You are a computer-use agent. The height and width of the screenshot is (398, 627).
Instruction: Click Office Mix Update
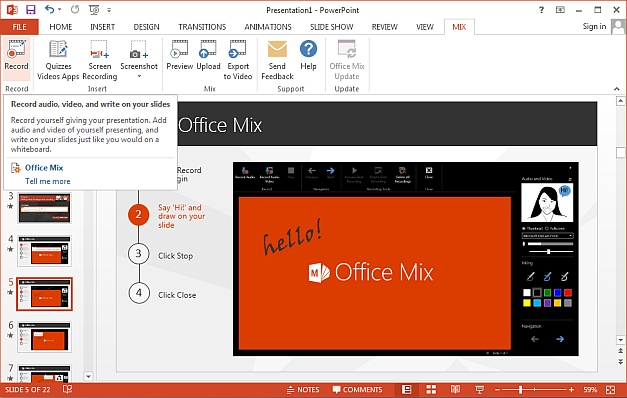coord(347,60)
